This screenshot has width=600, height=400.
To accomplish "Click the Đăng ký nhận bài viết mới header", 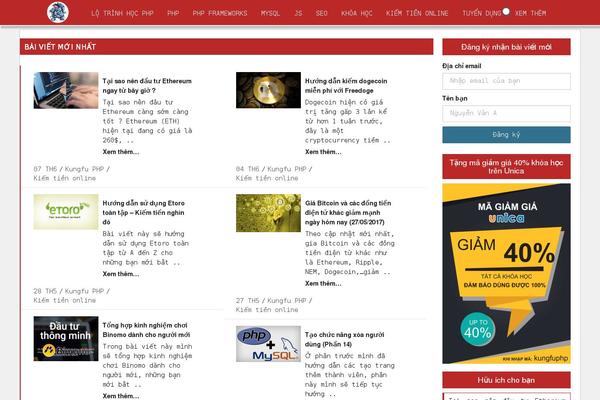I will [506, 47].
